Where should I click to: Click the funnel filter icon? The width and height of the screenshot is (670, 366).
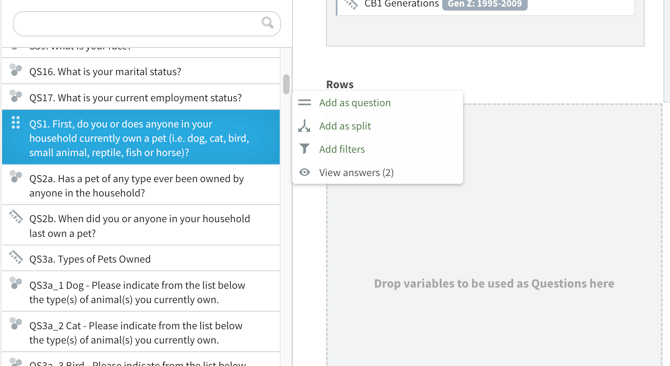click(x=305, y=149)
